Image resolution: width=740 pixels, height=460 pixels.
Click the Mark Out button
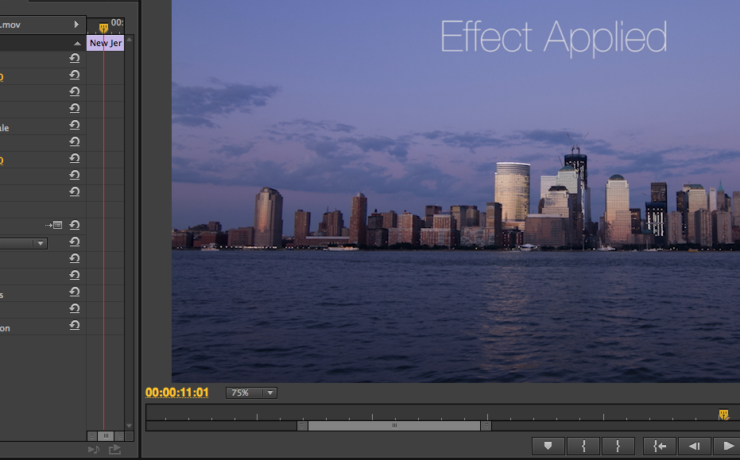point(618,445)
